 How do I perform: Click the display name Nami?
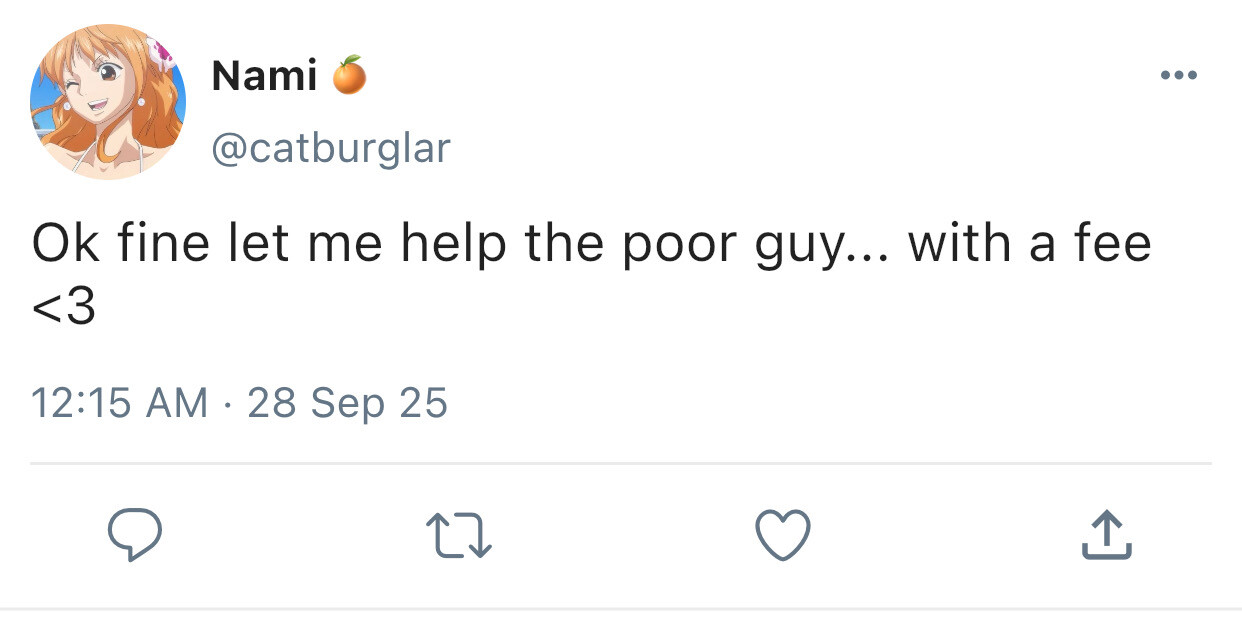(264, 76)
